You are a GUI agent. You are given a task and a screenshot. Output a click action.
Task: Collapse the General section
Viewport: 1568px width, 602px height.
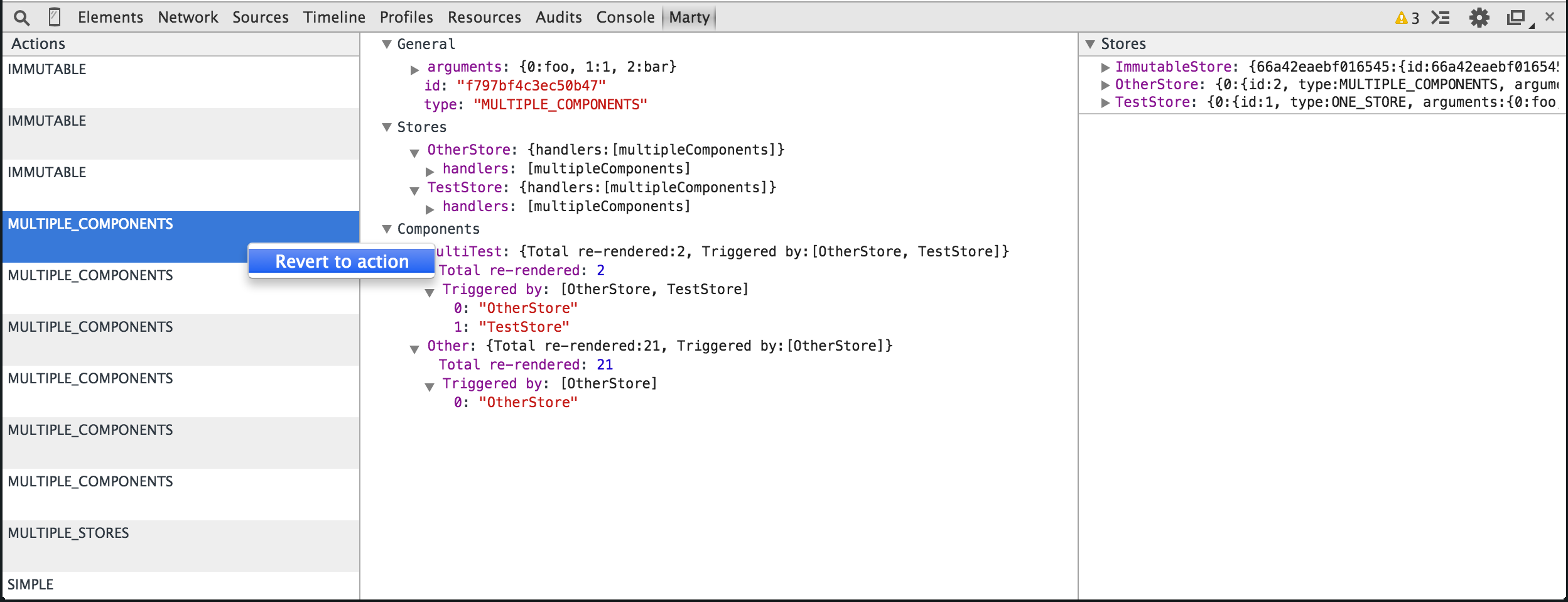pos(387,44)
